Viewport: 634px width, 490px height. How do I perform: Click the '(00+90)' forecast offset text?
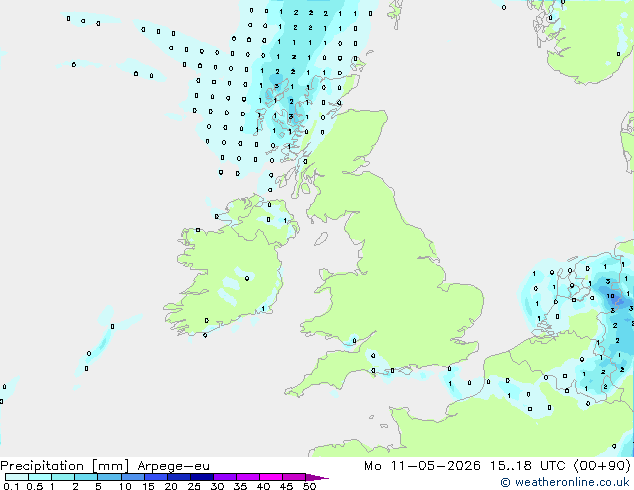tap(602, 466)
